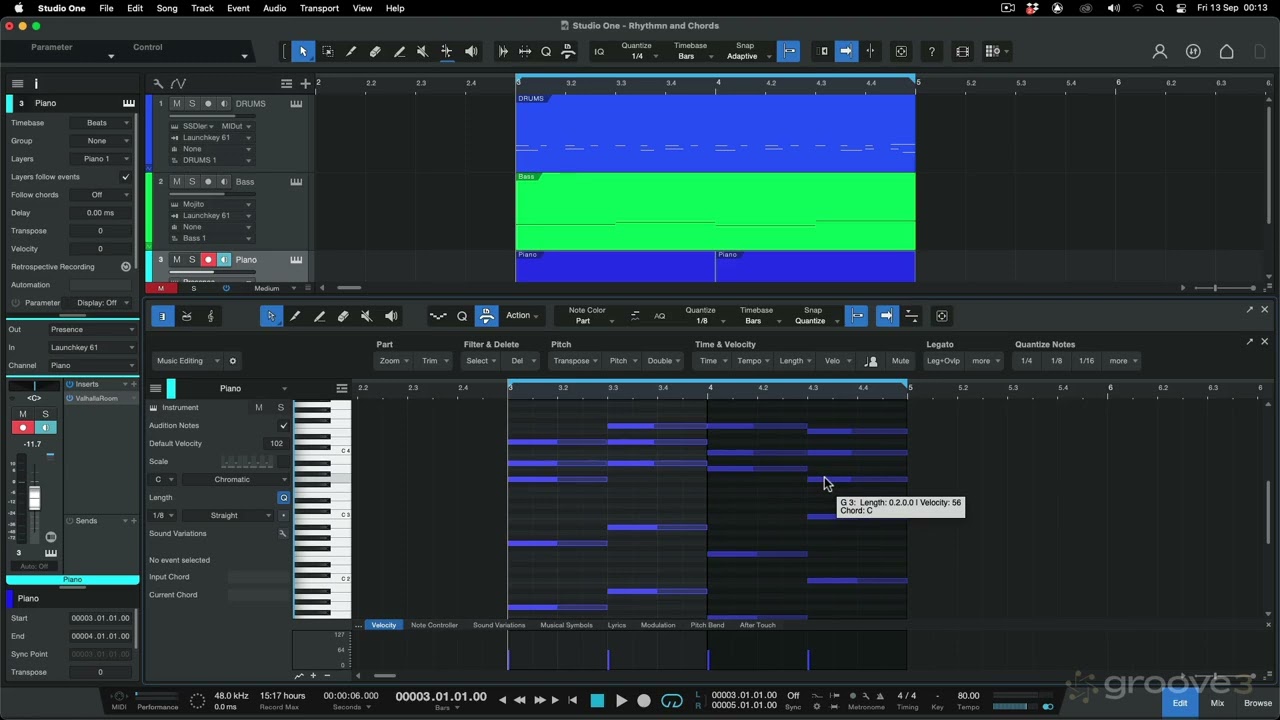
Task: Open the Browse panel button
Action: [x=1258, y=703]
